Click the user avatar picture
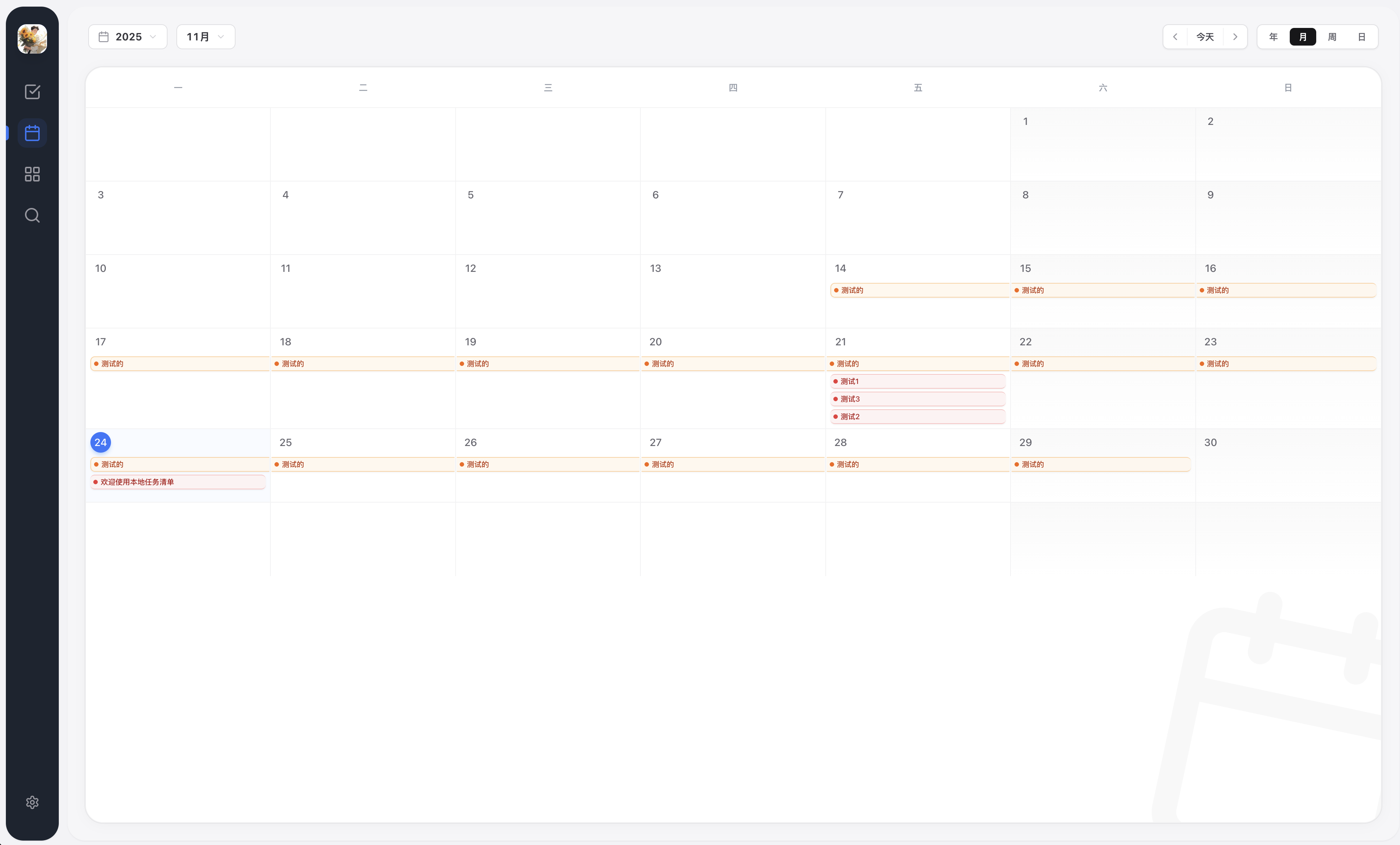1400x845 pixels. tap(32, 39)
